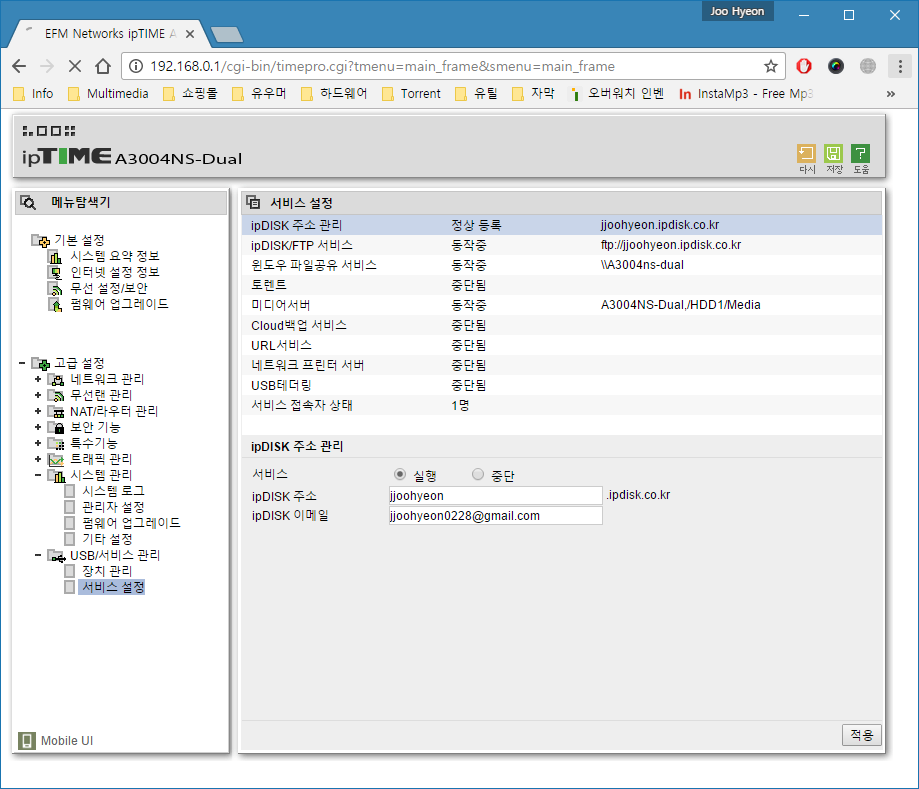Expand the NAT/라우터 관리 tree node

pyautogui.click(x=38, y=411)
